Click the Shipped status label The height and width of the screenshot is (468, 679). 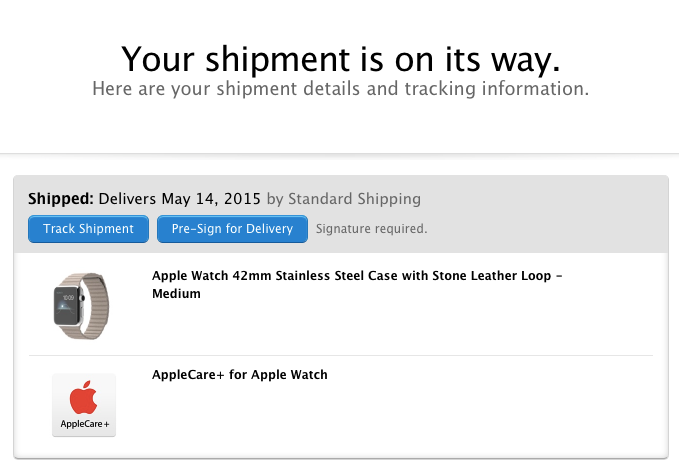pos(61,199)
